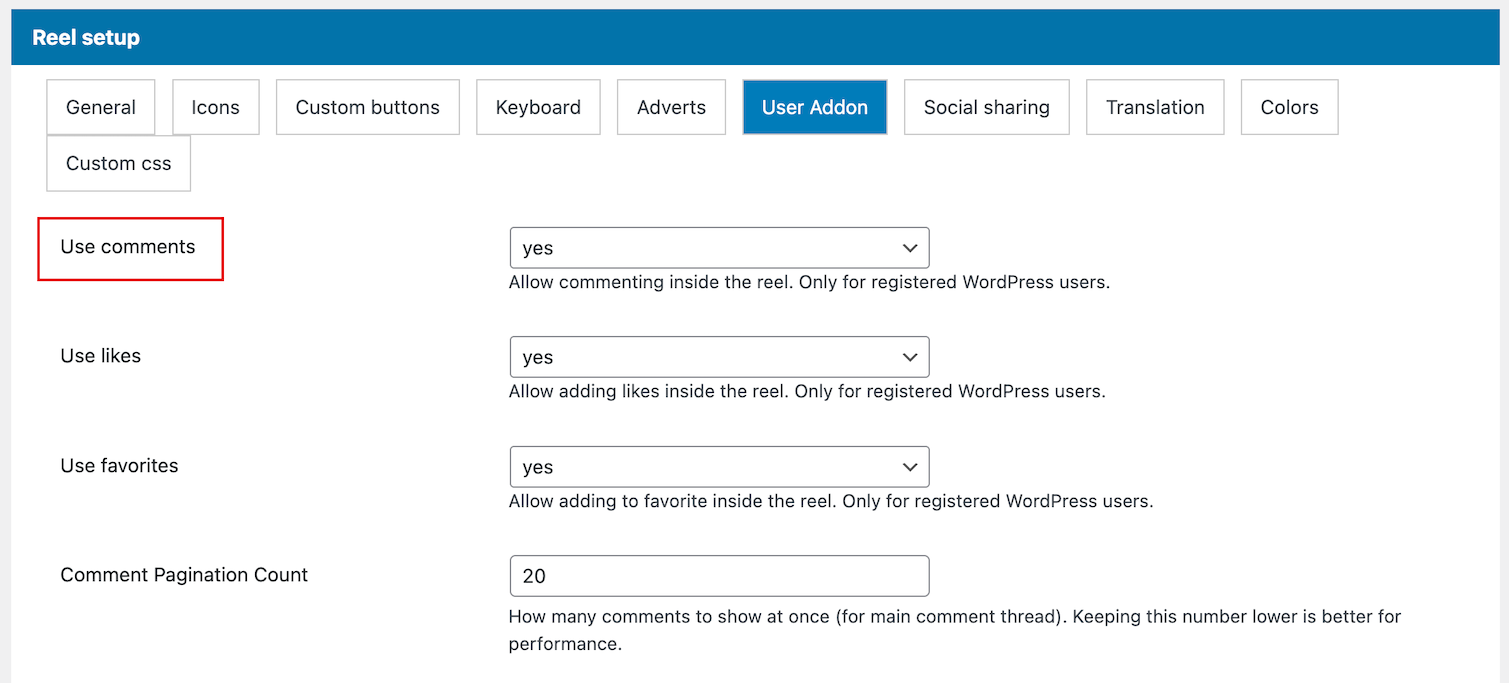Select the Custom css tab
This screenshot has height=683, width=1509.
point(118,163)
